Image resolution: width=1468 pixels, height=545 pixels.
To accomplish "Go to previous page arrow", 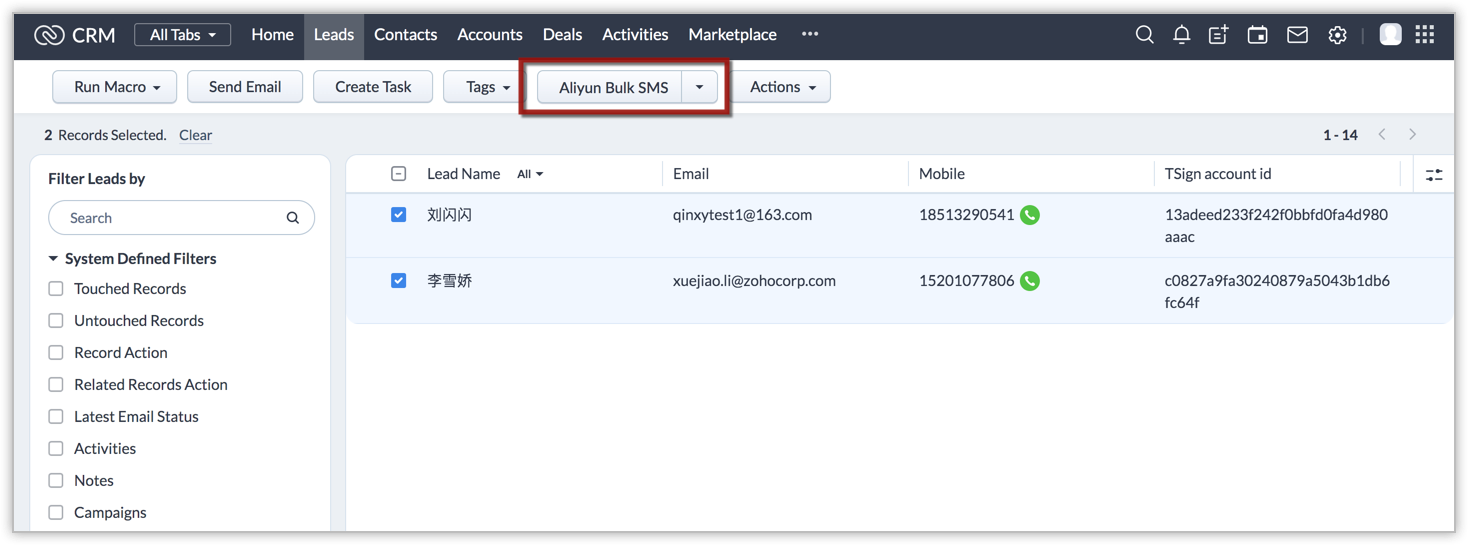I will click(1382, 135).
